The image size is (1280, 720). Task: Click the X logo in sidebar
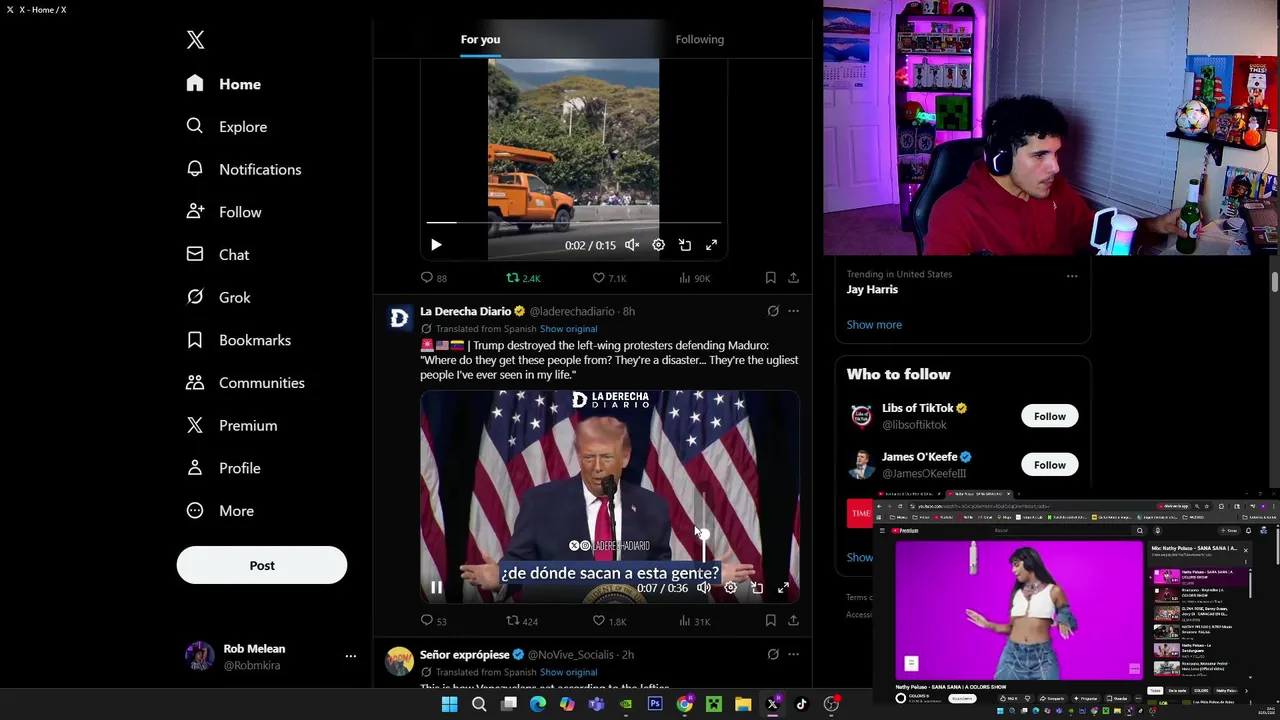pyautogui.click(x=195, y=40)
